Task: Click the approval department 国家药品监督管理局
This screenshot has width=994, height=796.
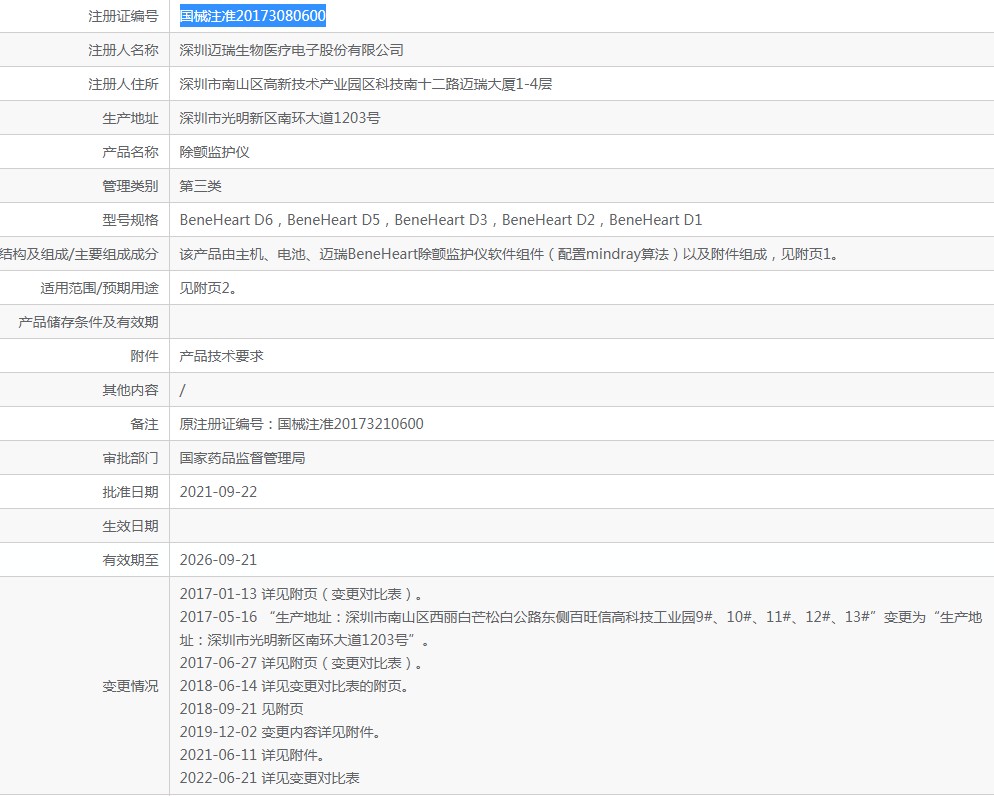Action: pyautogui.click(x=242, y=458)
